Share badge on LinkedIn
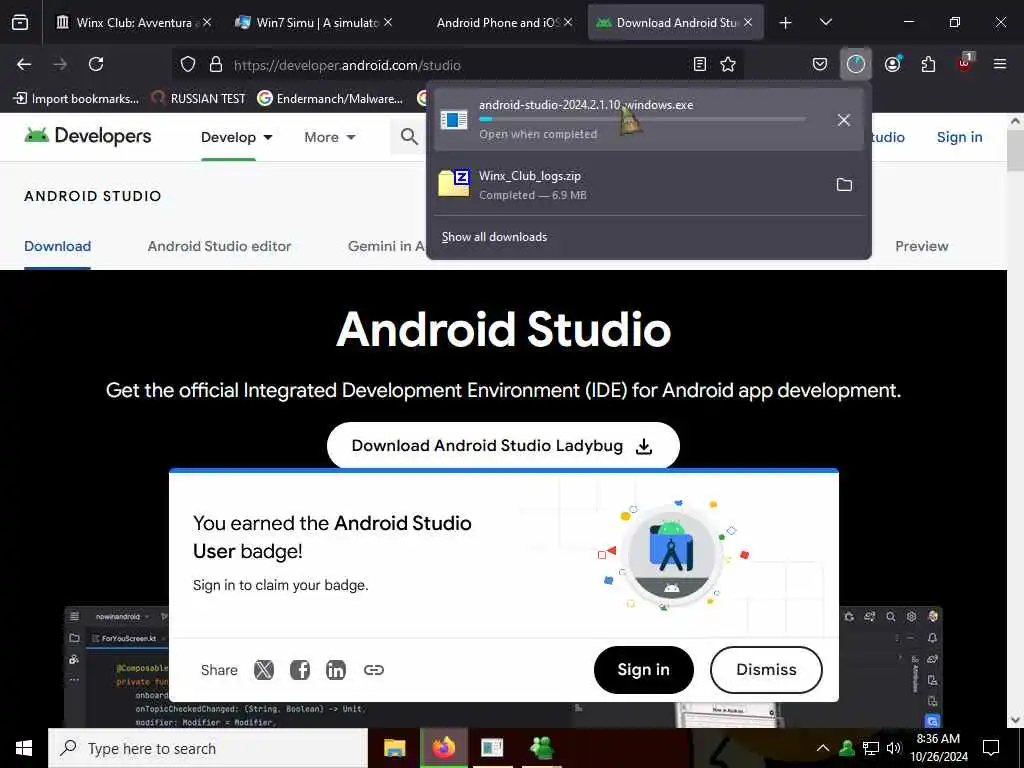This screenshot has width=1024, height=768. [x=336, y=669]
